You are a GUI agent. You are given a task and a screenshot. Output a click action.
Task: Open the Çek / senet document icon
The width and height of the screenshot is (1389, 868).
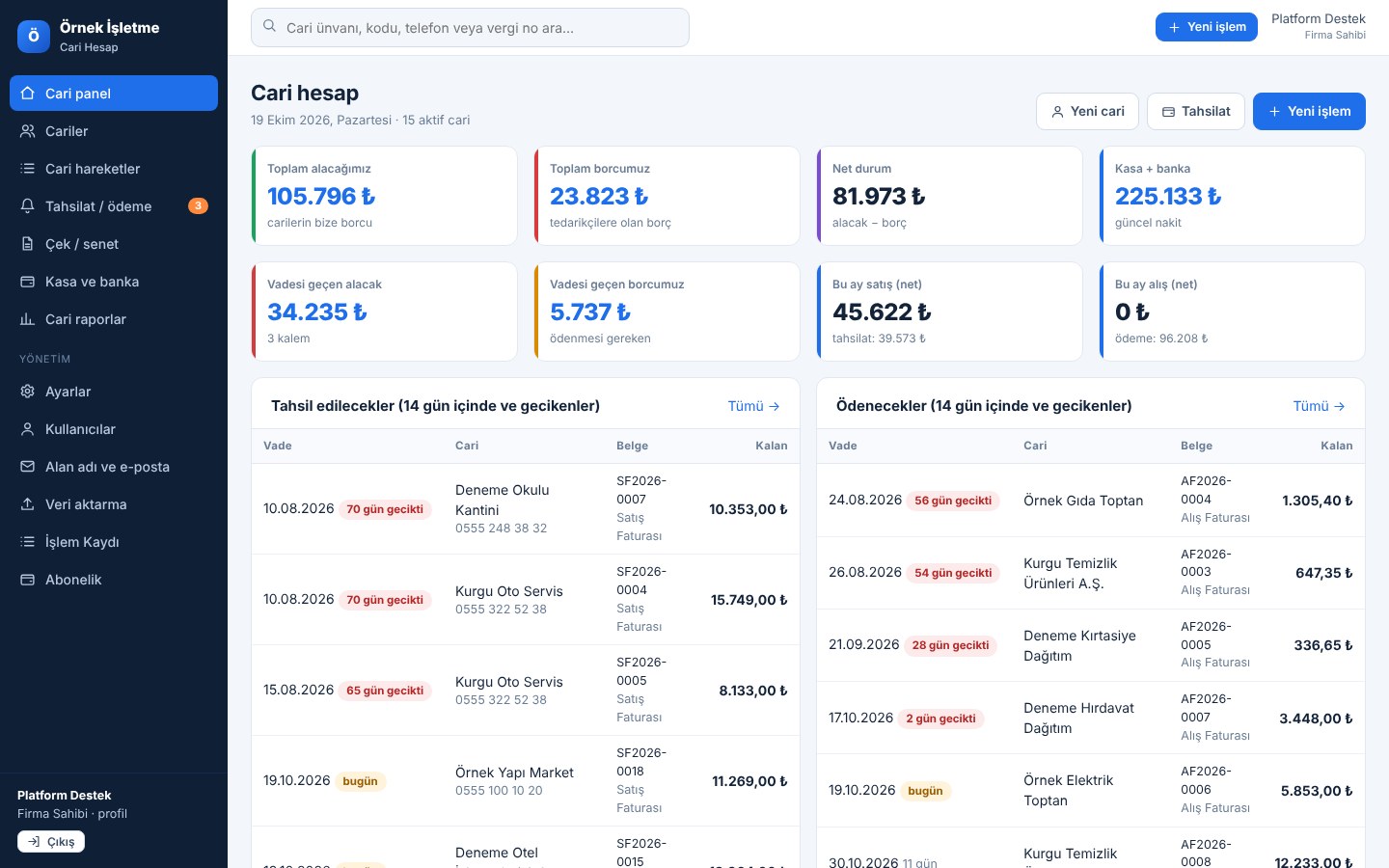coord(27,244)
